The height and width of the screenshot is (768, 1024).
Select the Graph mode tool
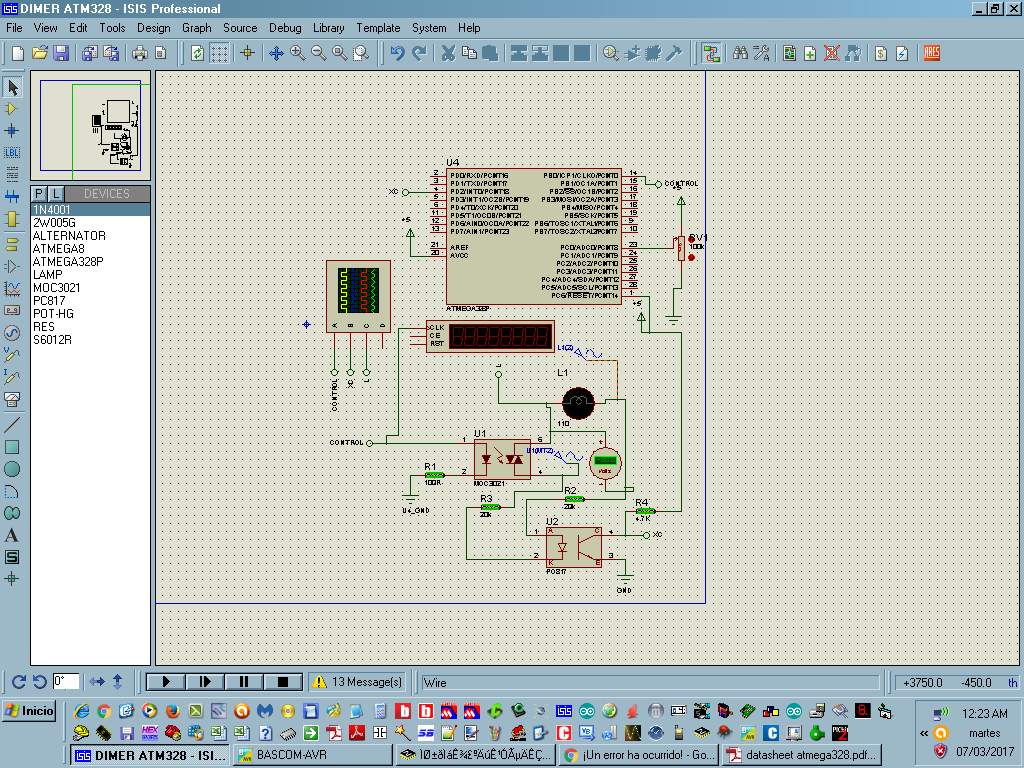pos(12,288)
